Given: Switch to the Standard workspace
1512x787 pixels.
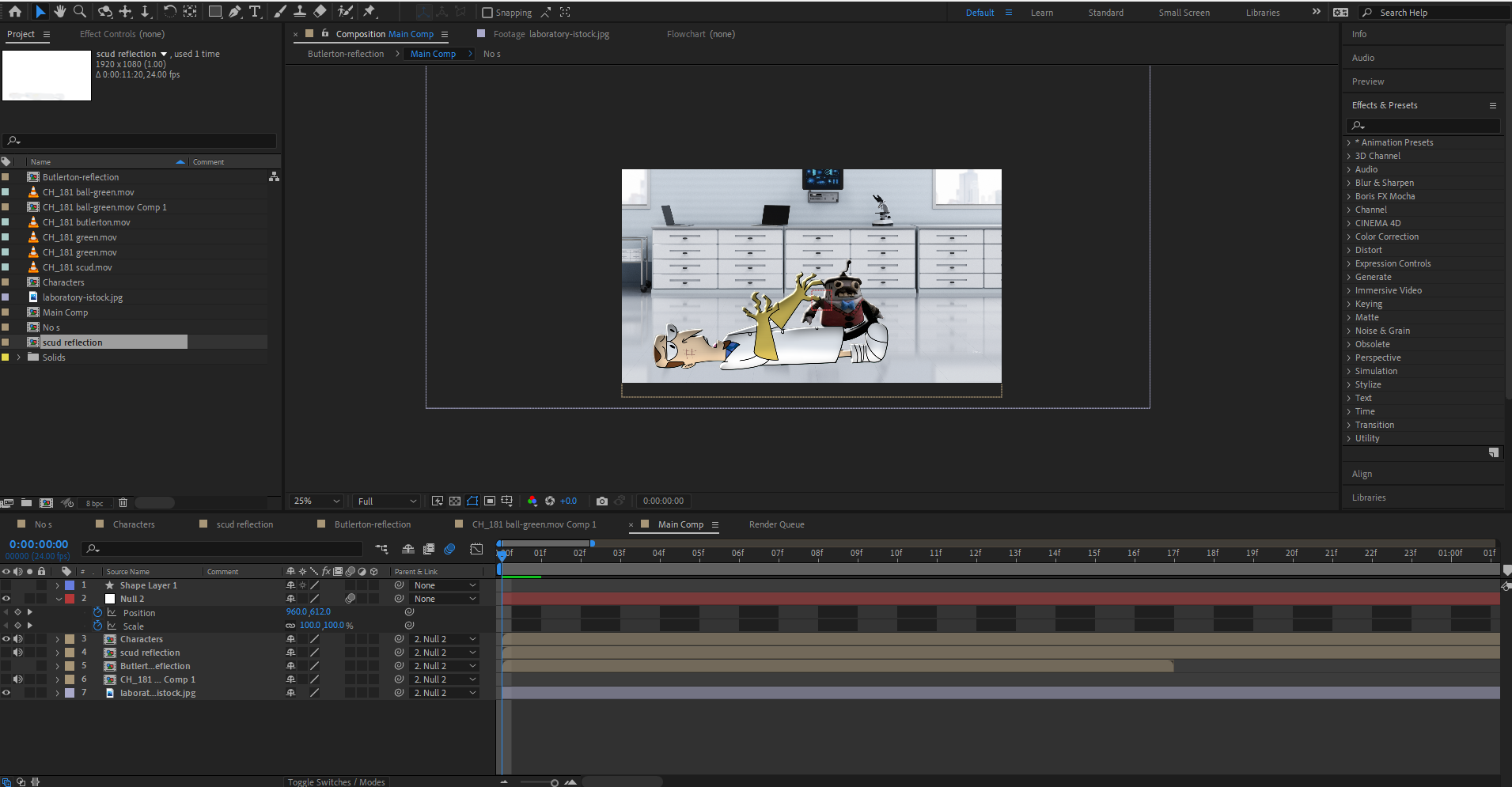Looking at the screenshot, I should pyautogui.click(x=1105, y=13).
